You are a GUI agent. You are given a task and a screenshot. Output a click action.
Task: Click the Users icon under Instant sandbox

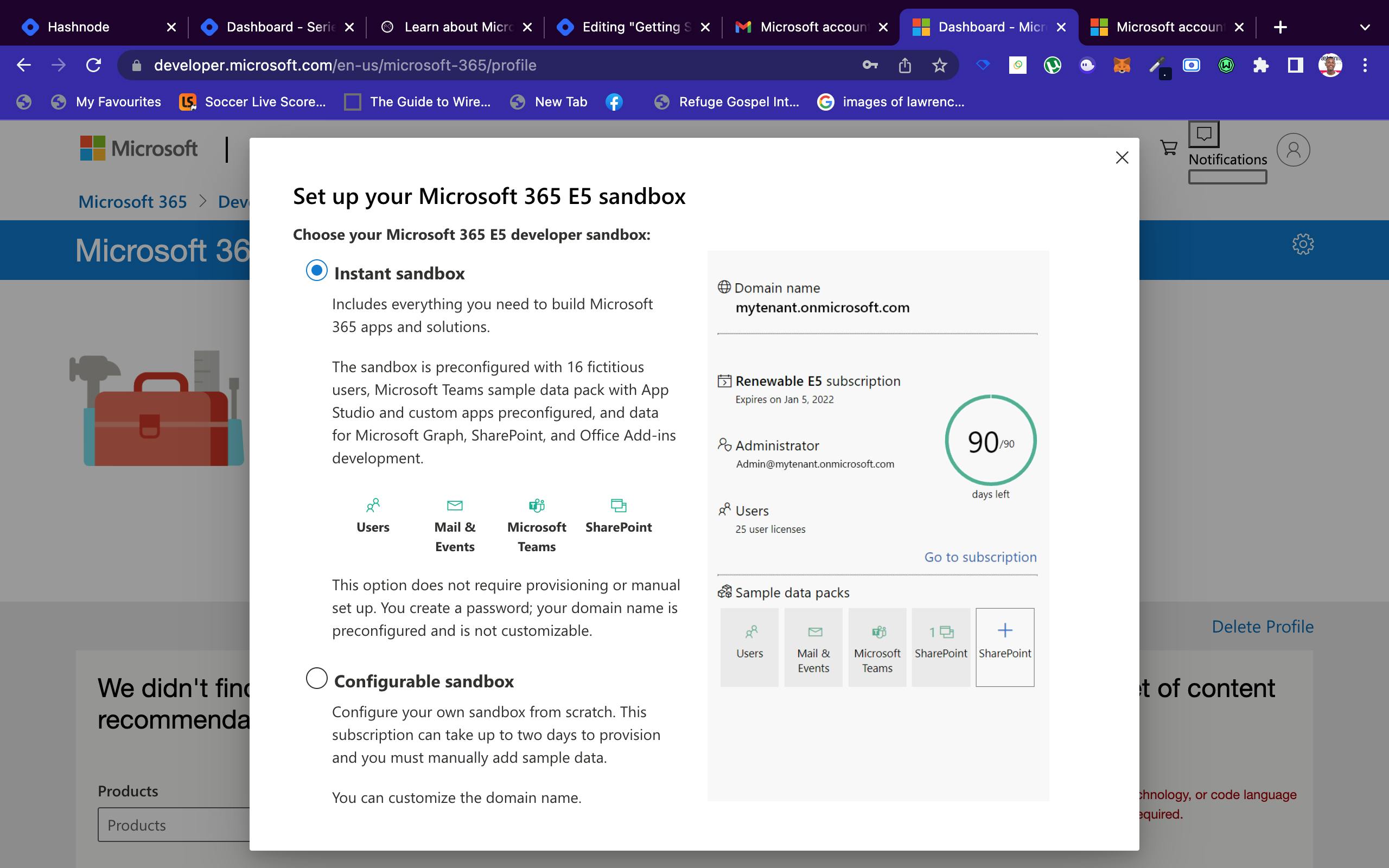pos(373,505)
